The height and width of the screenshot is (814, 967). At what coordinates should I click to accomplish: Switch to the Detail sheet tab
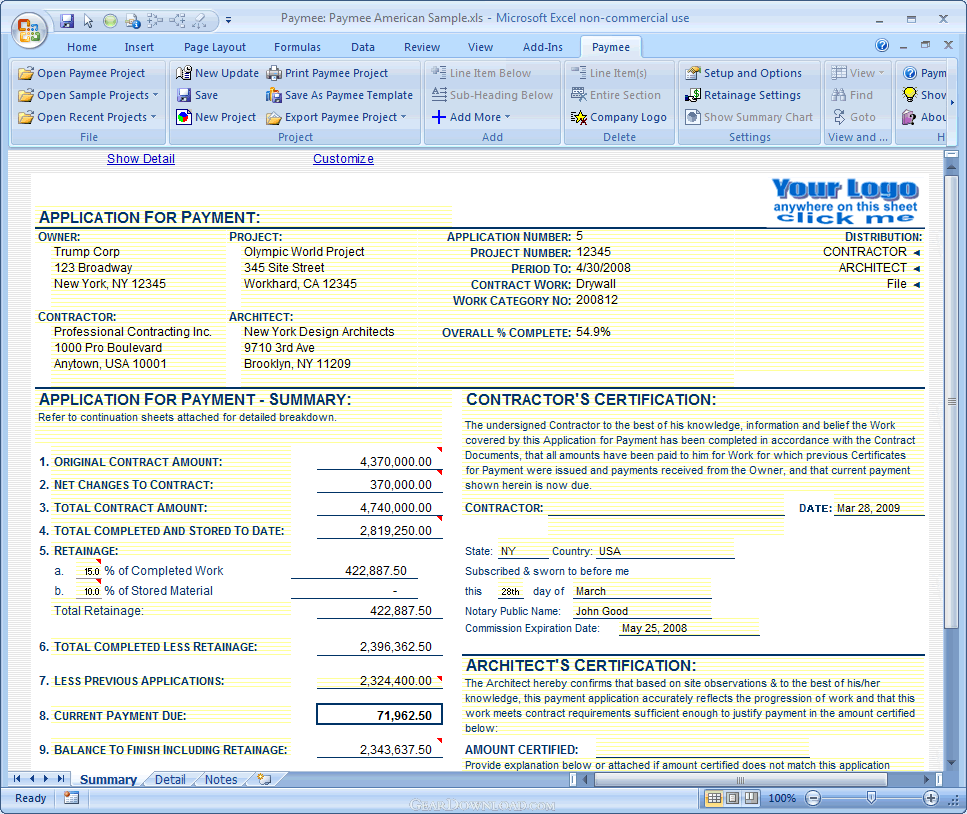(x=170, y=779)
